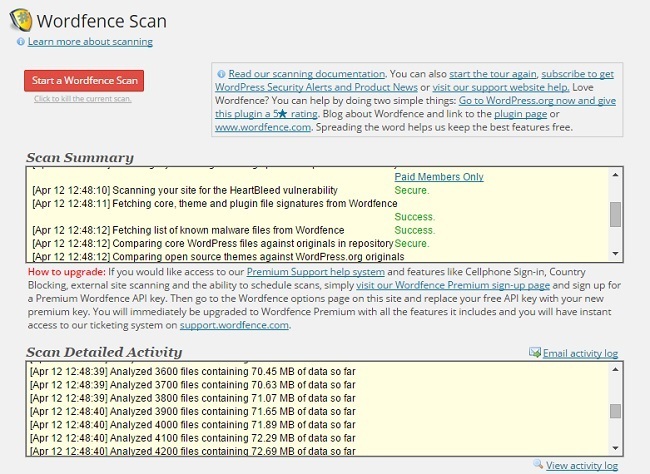Click Success status for malware files list

click(x=415, y=230)
